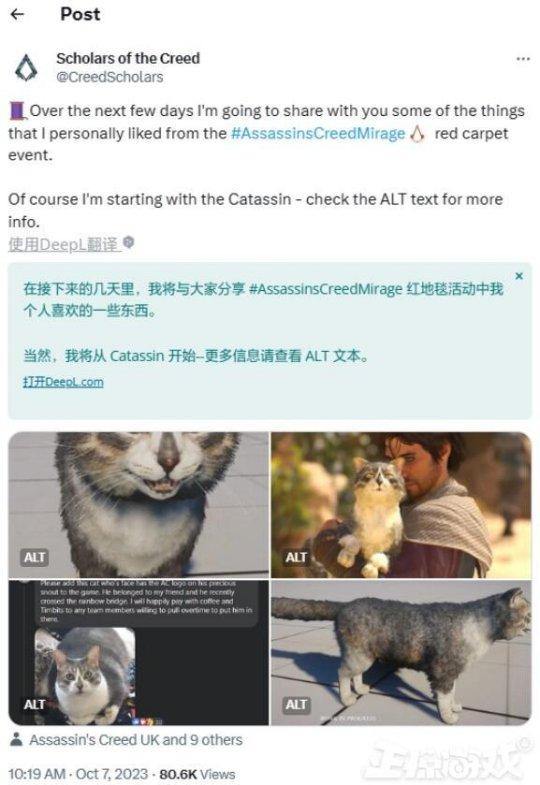Open Scholars of the Creed profile avatar
This screenshot has height=785, width=540.
26,68
